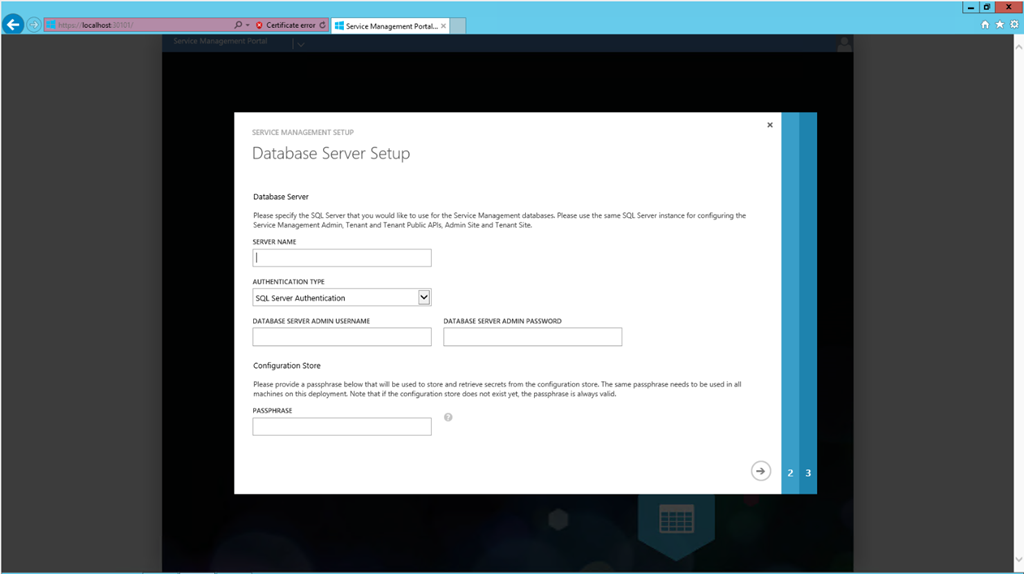
Task: Jump to wizard step 3
Action: pos(808,473)
